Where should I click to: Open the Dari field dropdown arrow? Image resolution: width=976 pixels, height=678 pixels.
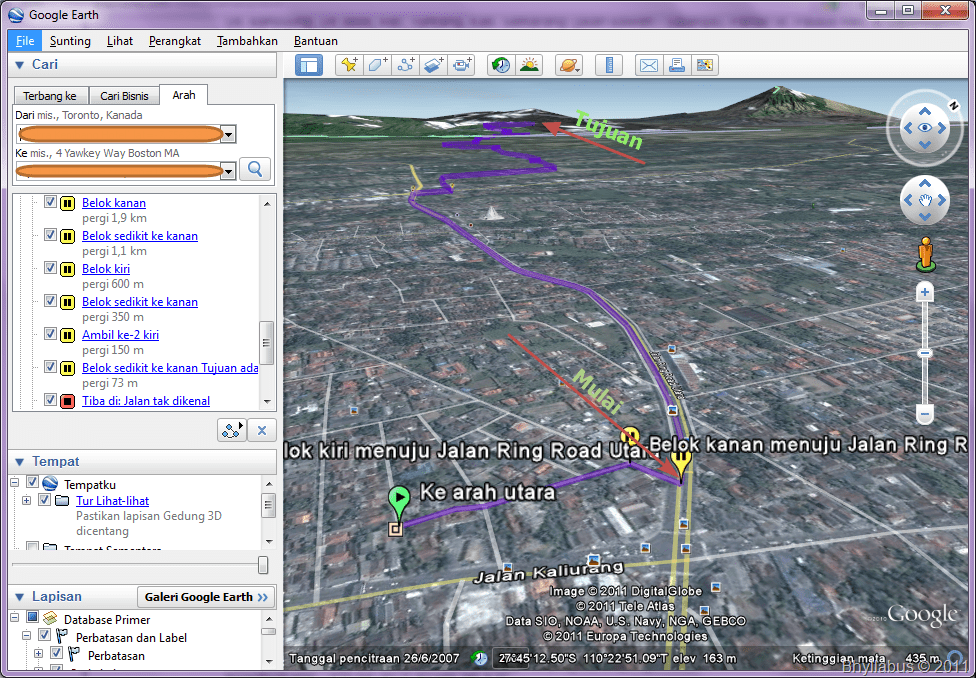tap(228, 134)
